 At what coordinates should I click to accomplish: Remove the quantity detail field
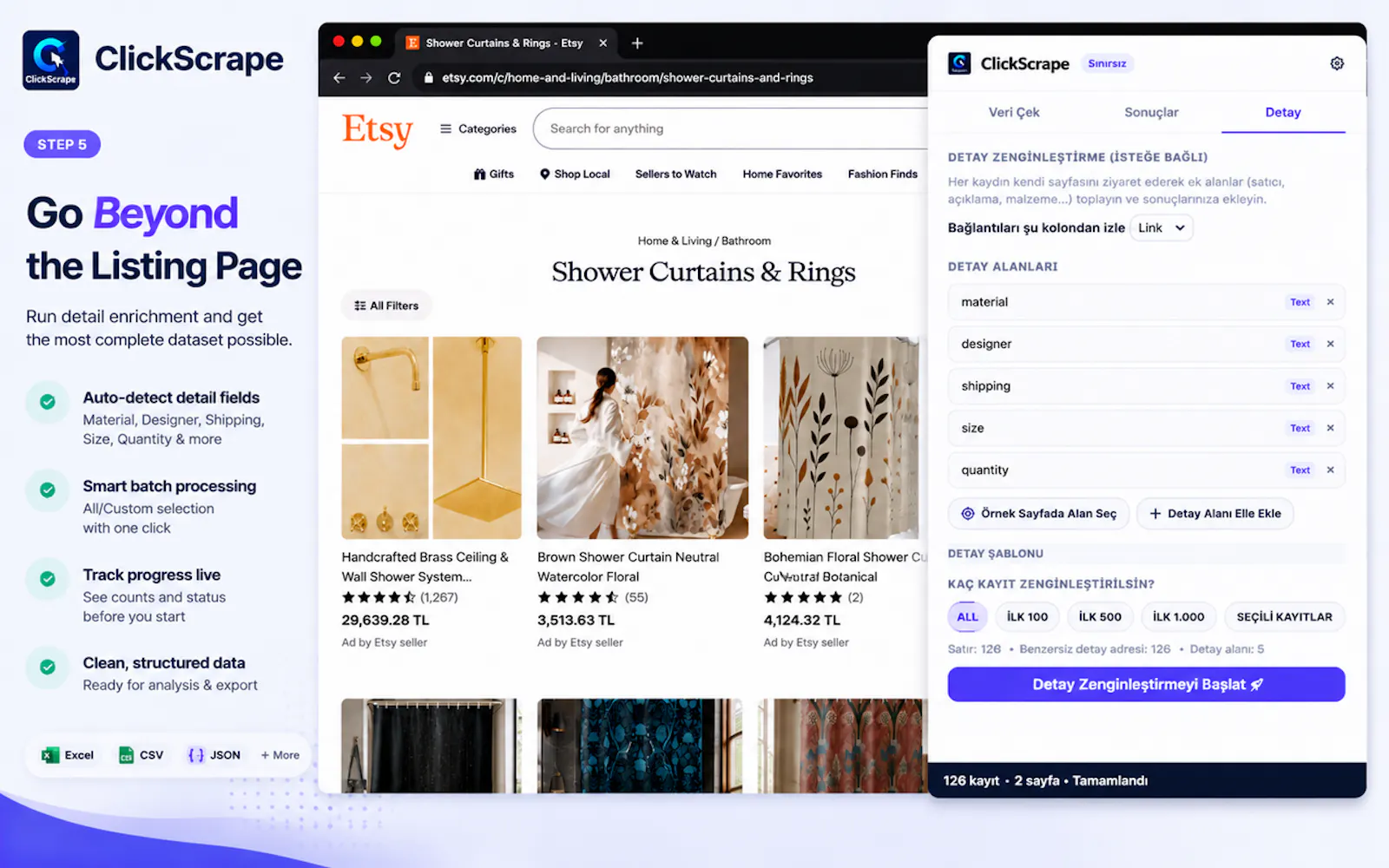click(x=1330, y=470)
